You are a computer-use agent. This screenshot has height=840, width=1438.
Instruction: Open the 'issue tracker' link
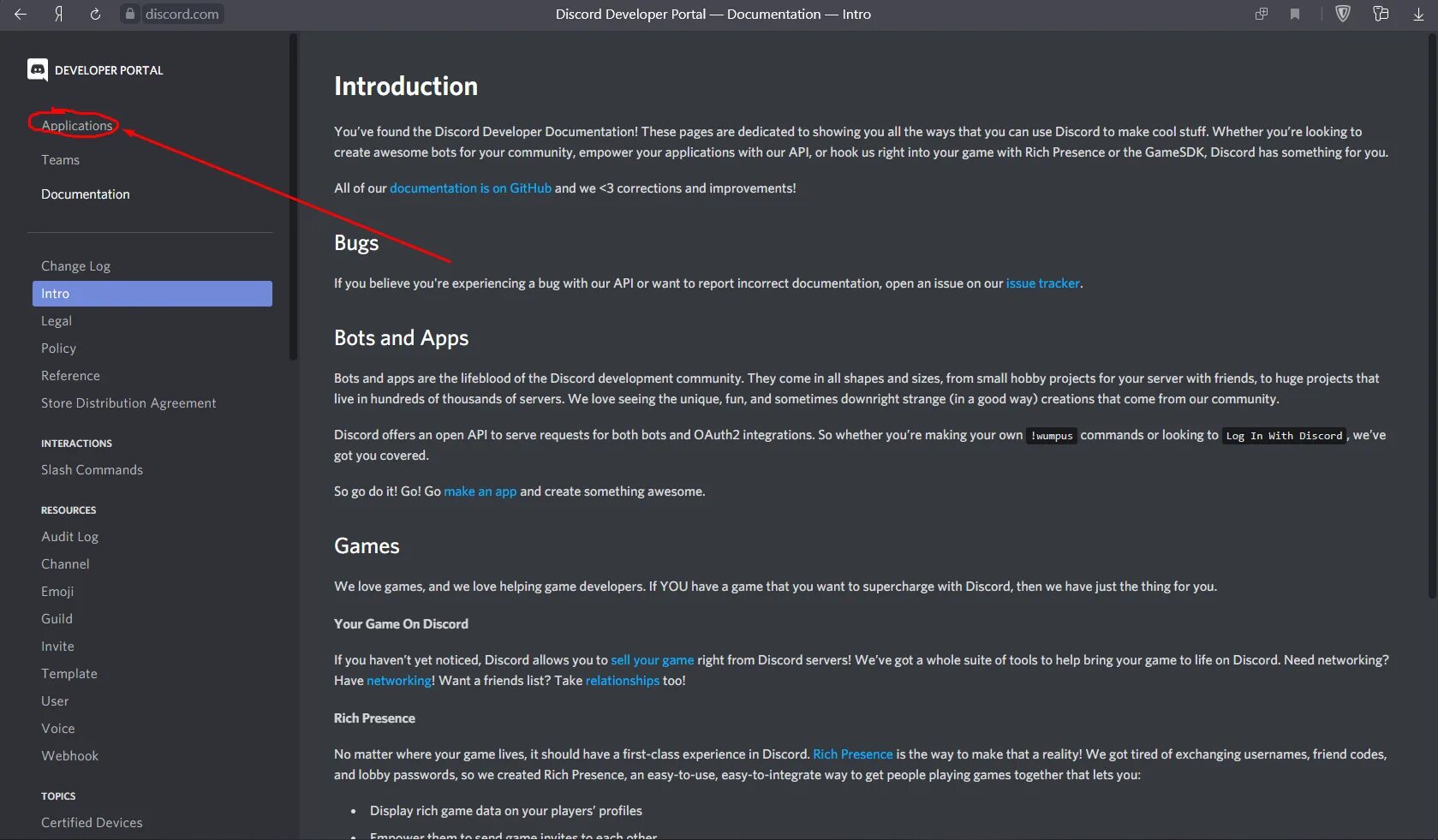[x=1042, y=283]
